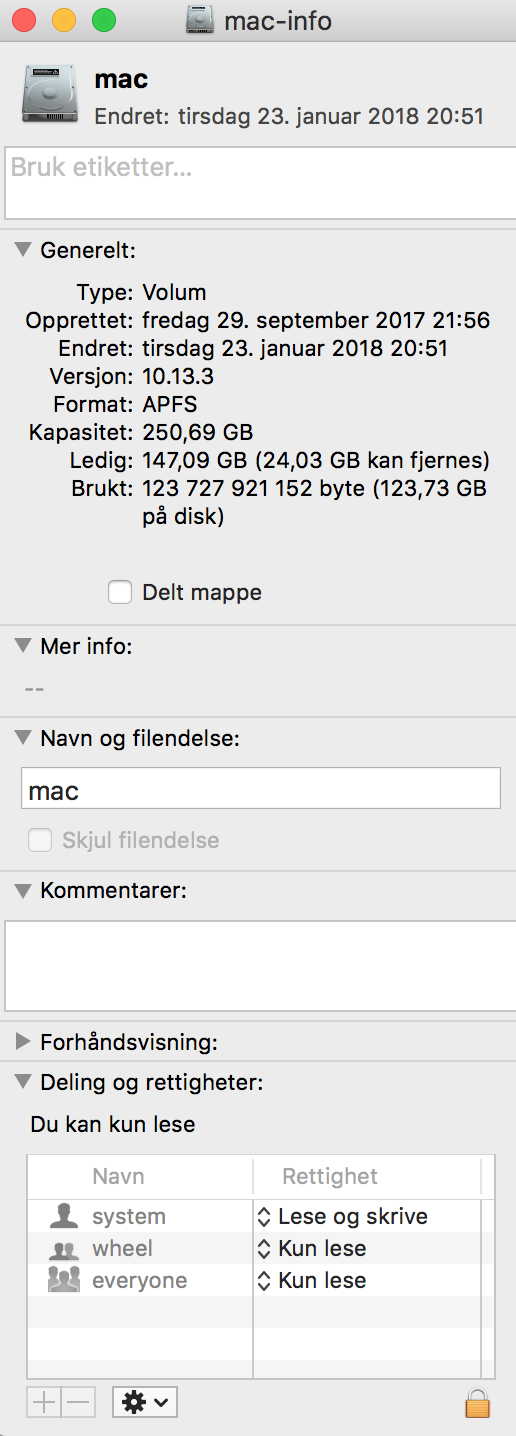The width and height of the screenshot is (516, 1436).
Task: Open the gear action menu
Action: (146, 1402)
